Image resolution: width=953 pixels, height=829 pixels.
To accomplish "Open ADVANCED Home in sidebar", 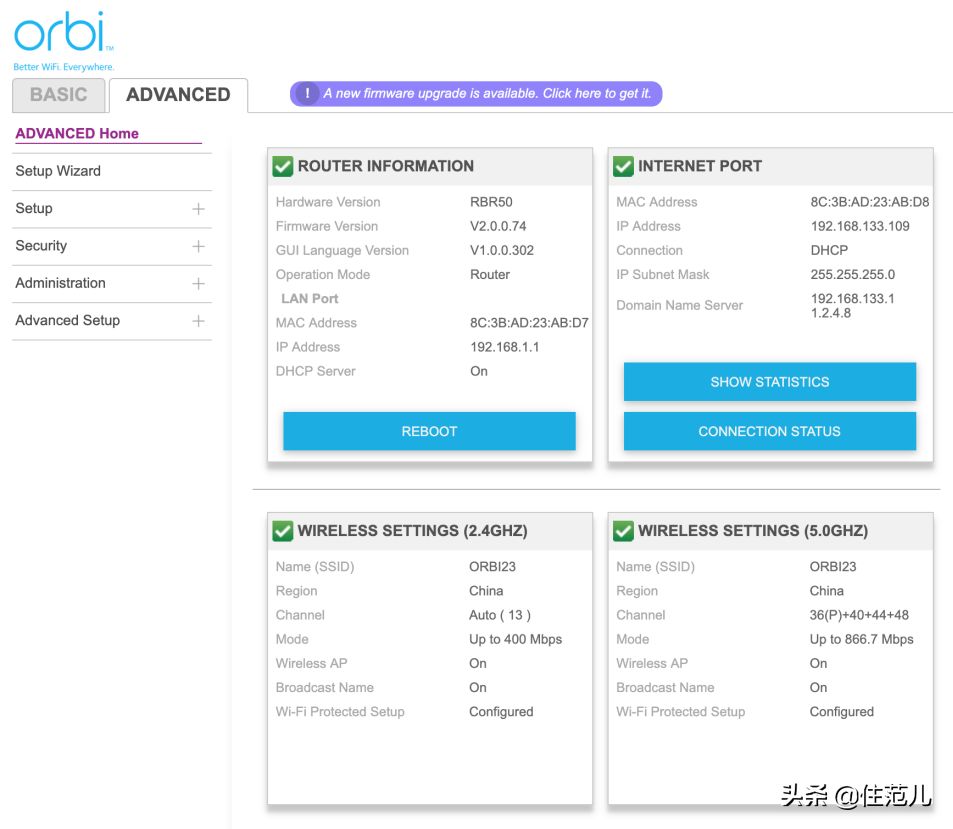I will (x=77, y=133).
